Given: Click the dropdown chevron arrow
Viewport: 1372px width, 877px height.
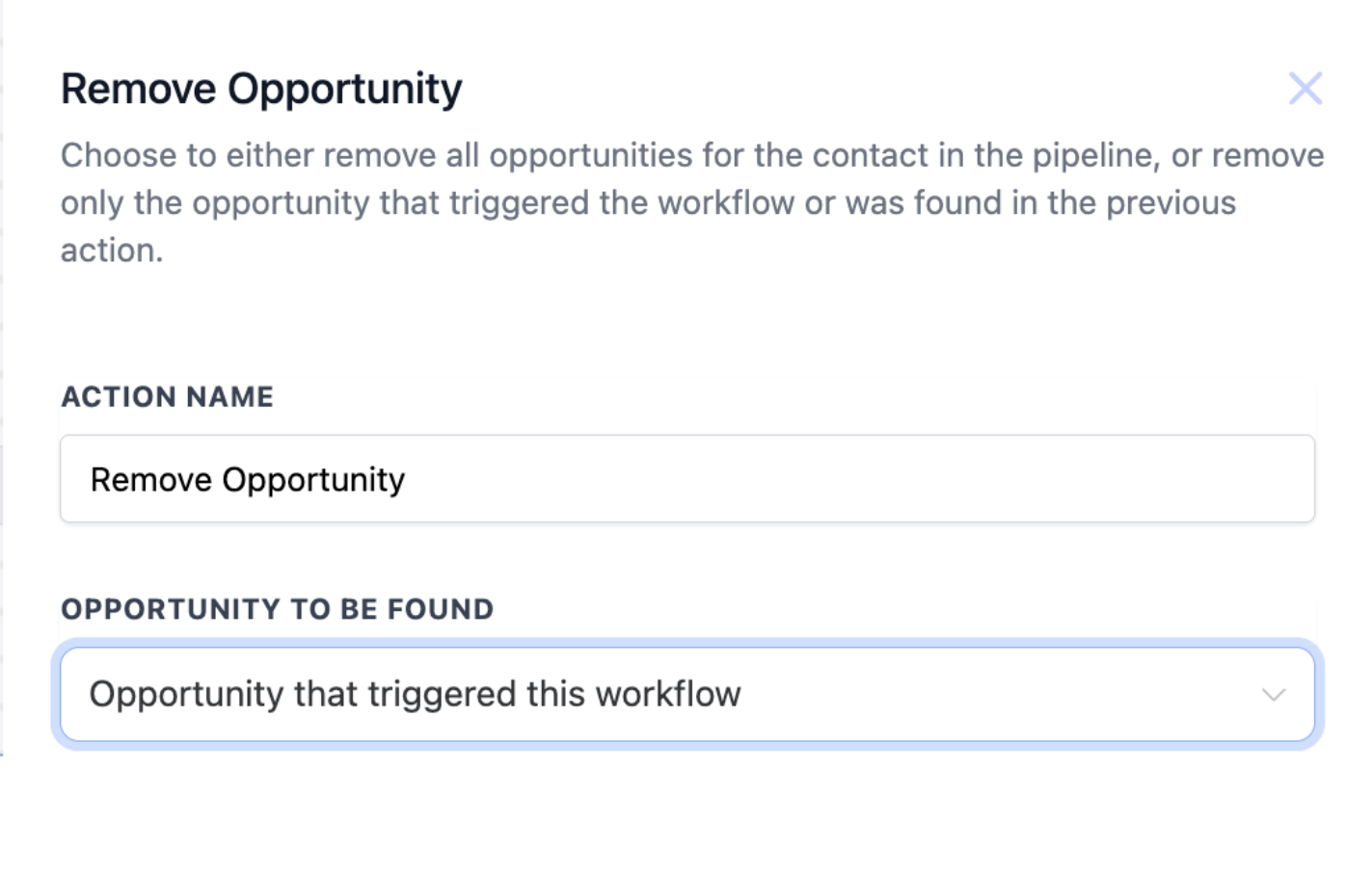Looking at the screenshot, I should [x=1273, y=695].
